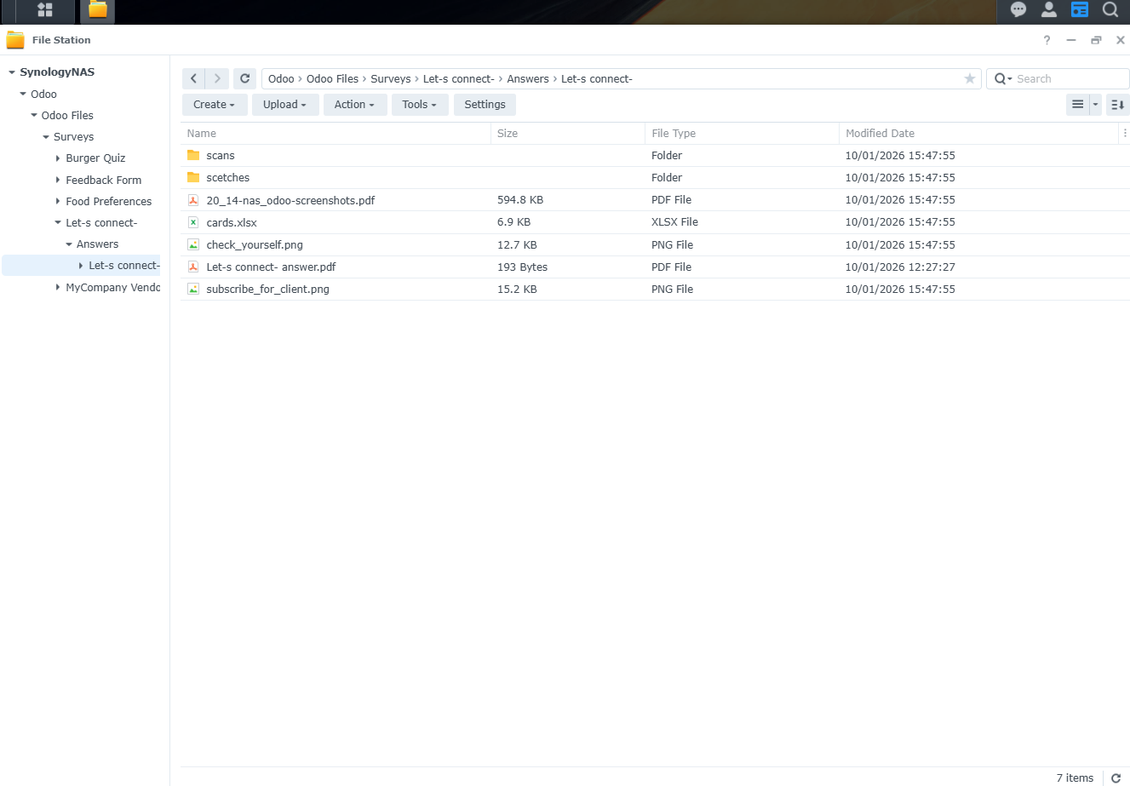1130x786 pixels.
Task: Click the sort order icon
Action: (x=1118, y=104)
